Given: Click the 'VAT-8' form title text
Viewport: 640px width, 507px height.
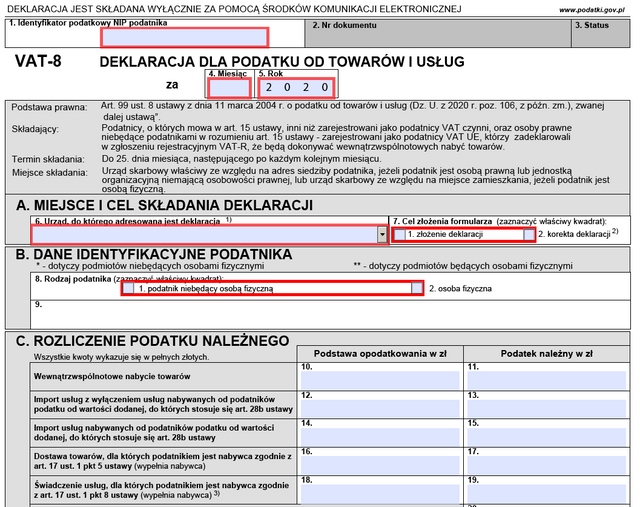Looking at the screenshot, I should tap(38, 61).
